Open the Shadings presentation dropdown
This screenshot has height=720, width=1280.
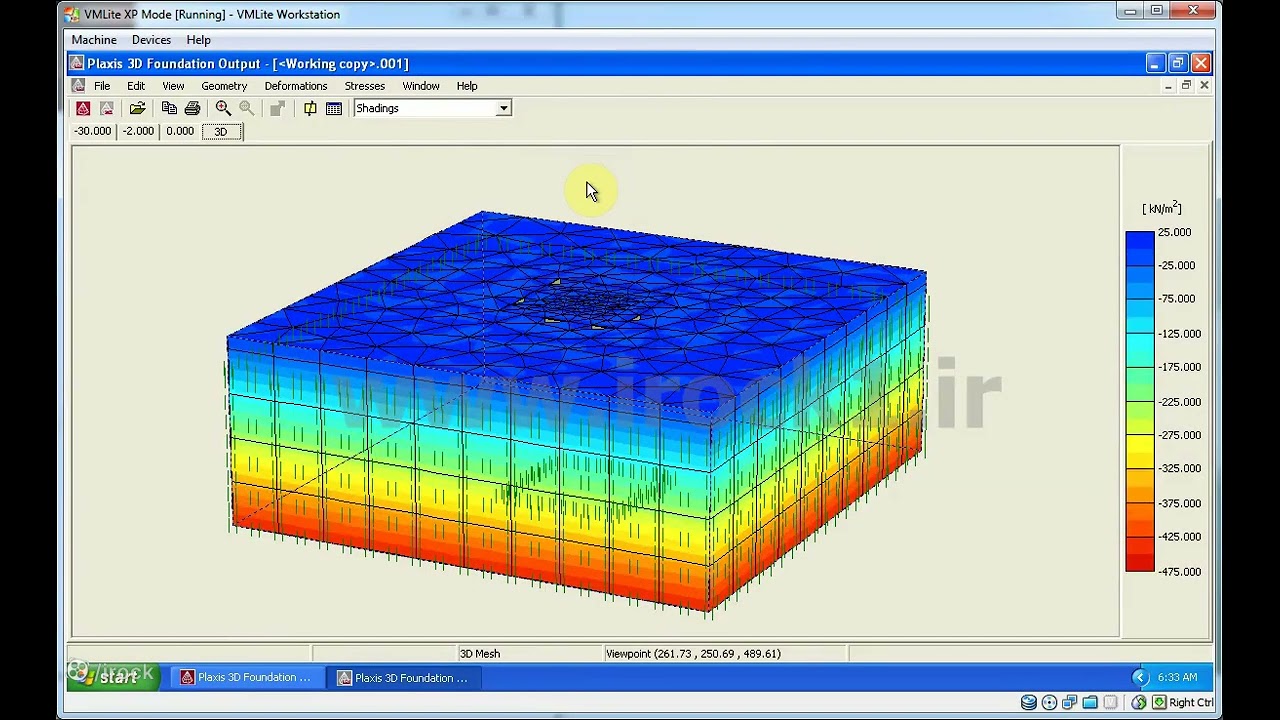click(504, 108)
